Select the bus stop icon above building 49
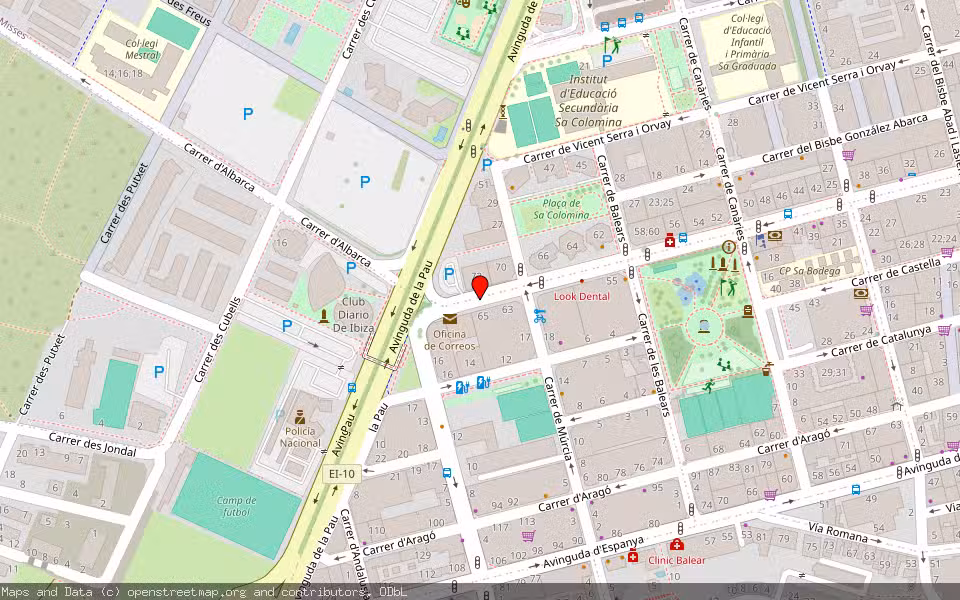 (856, 489)
